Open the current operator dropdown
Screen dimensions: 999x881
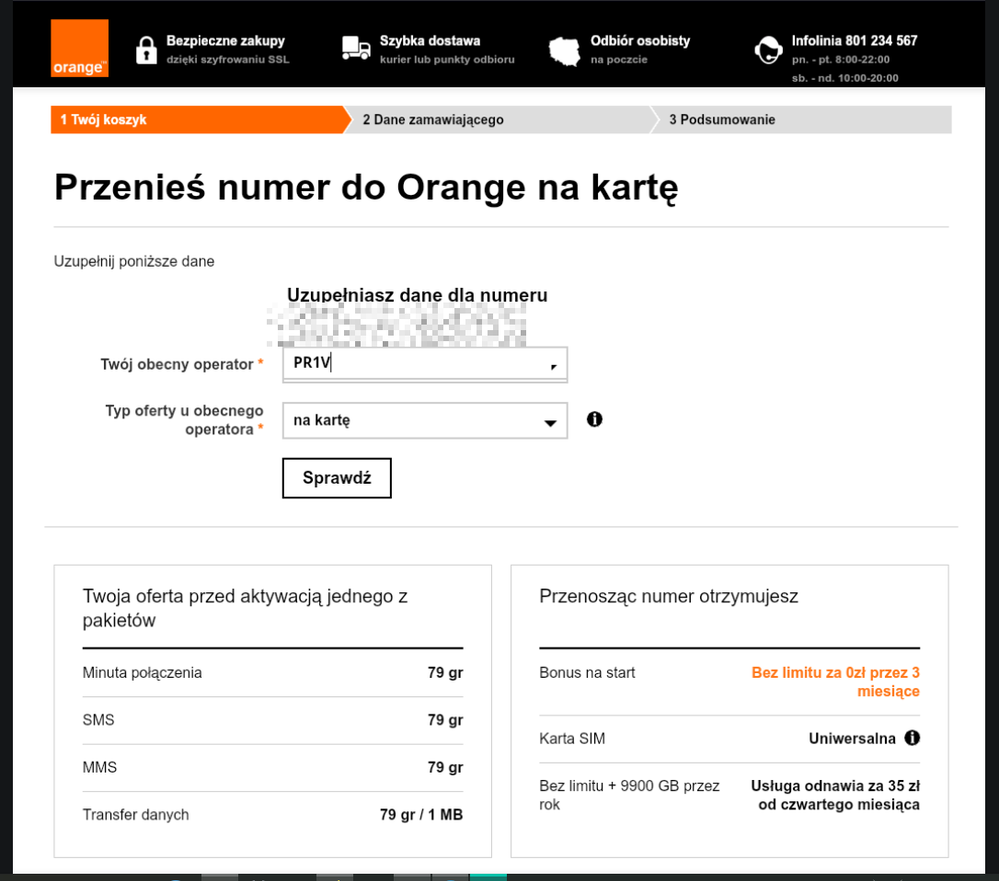553,365
